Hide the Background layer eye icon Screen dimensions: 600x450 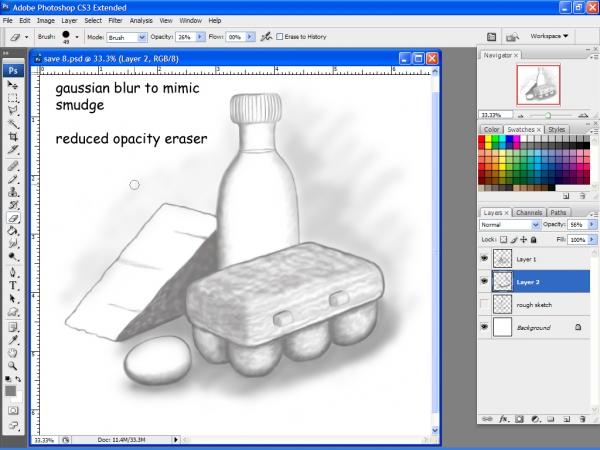tap(484, 327)
